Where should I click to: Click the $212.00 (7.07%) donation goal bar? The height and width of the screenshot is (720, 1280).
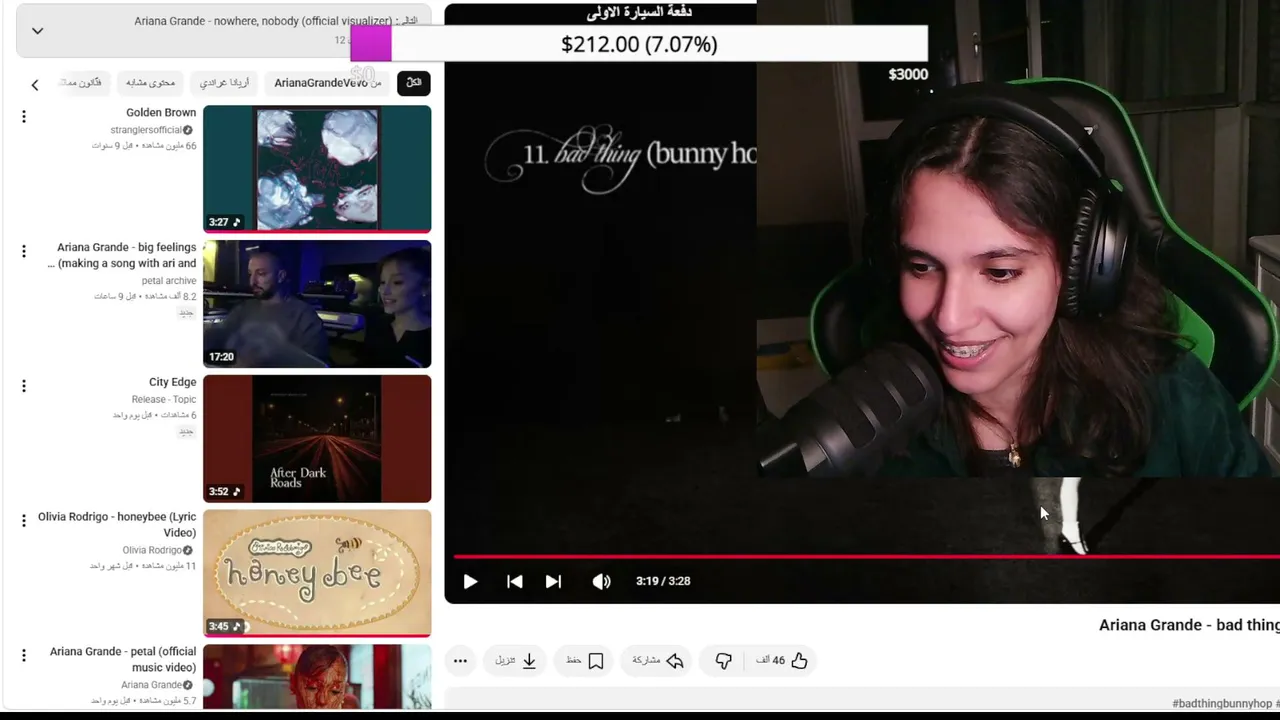tap(639, 44)
